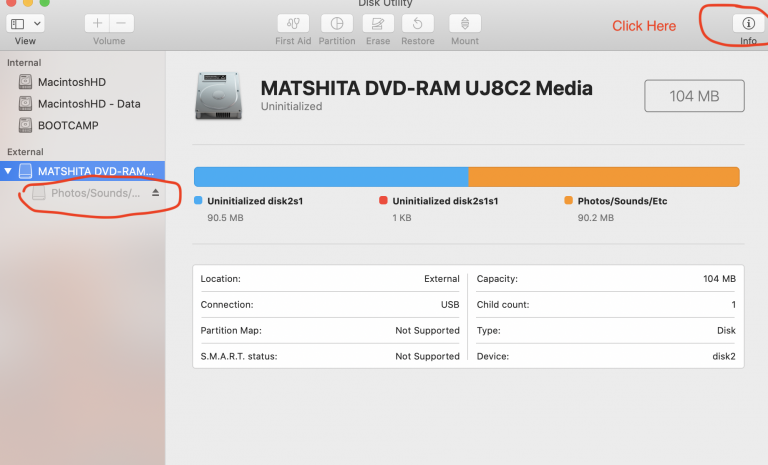
Task: Click the 104 MB capacity box
Action: (x=694, y=96)
